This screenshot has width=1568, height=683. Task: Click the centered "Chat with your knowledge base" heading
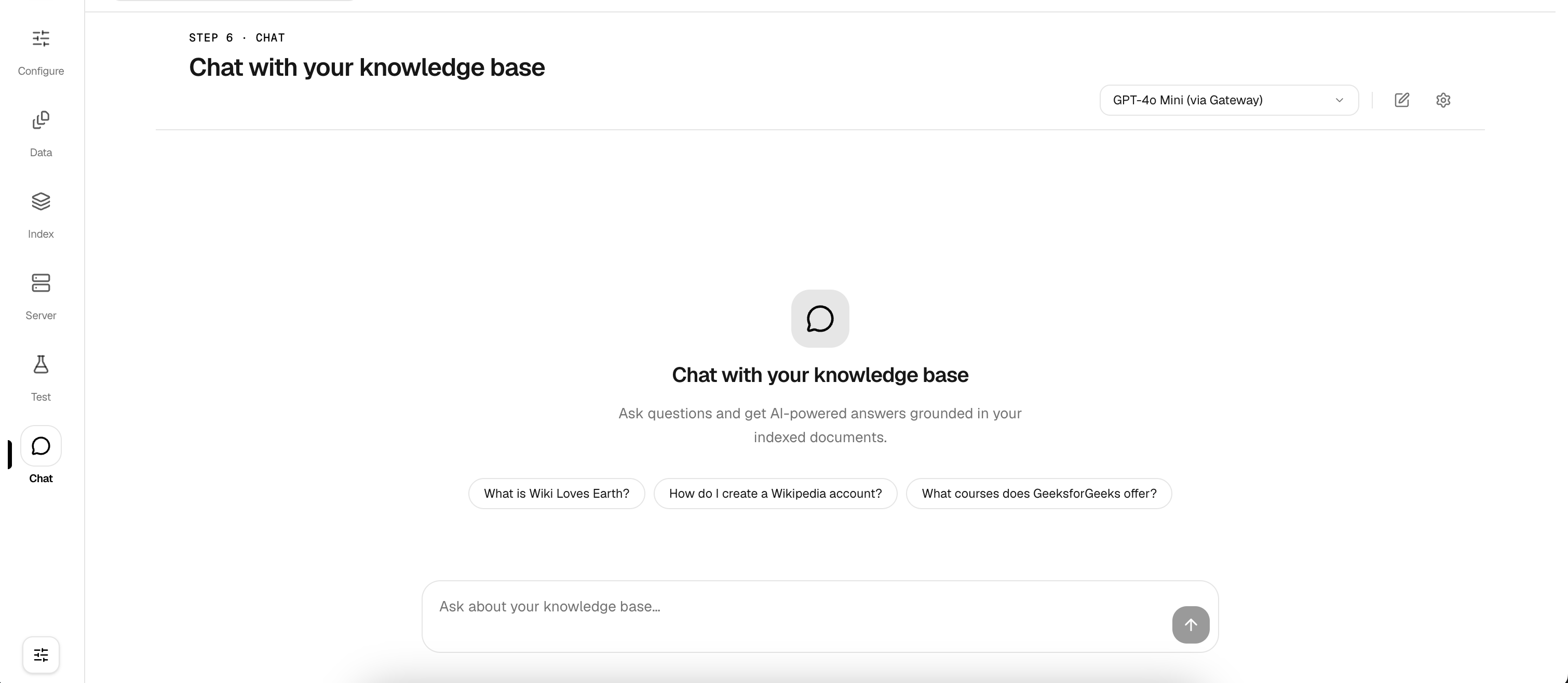click(x=820, y=375)
